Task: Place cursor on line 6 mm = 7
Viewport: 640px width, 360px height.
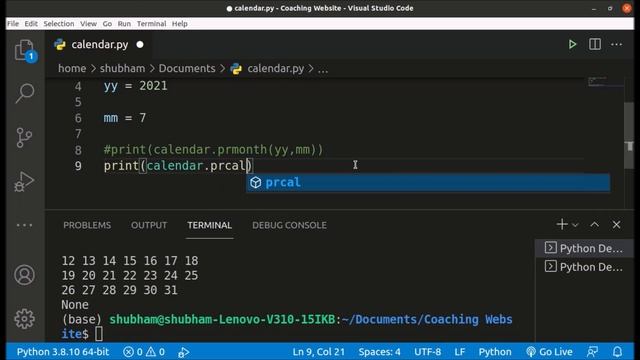Action: 124,118
